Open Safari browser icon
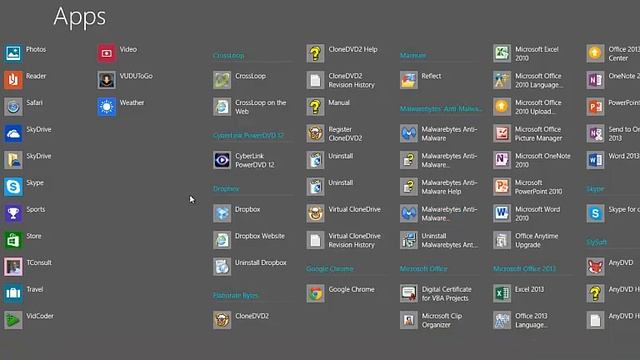 click(13, 107)
